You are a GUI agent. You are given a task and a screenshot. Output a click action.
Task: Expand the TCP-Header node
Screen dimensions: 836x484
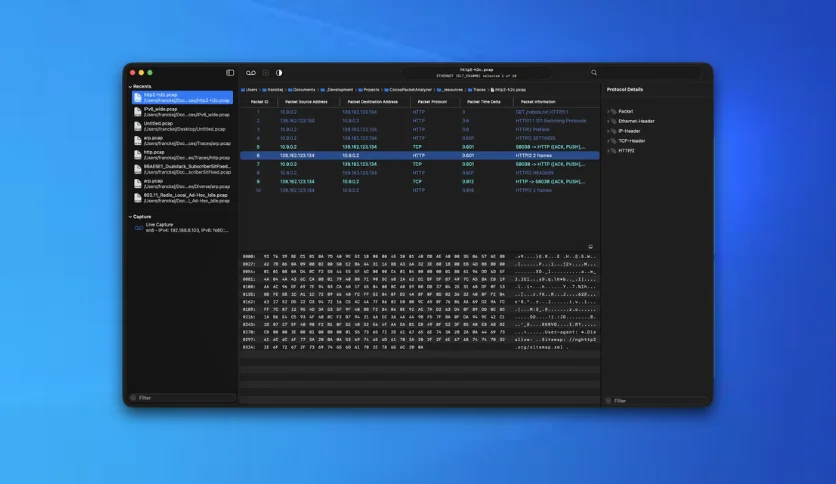[x=608, y=141]
